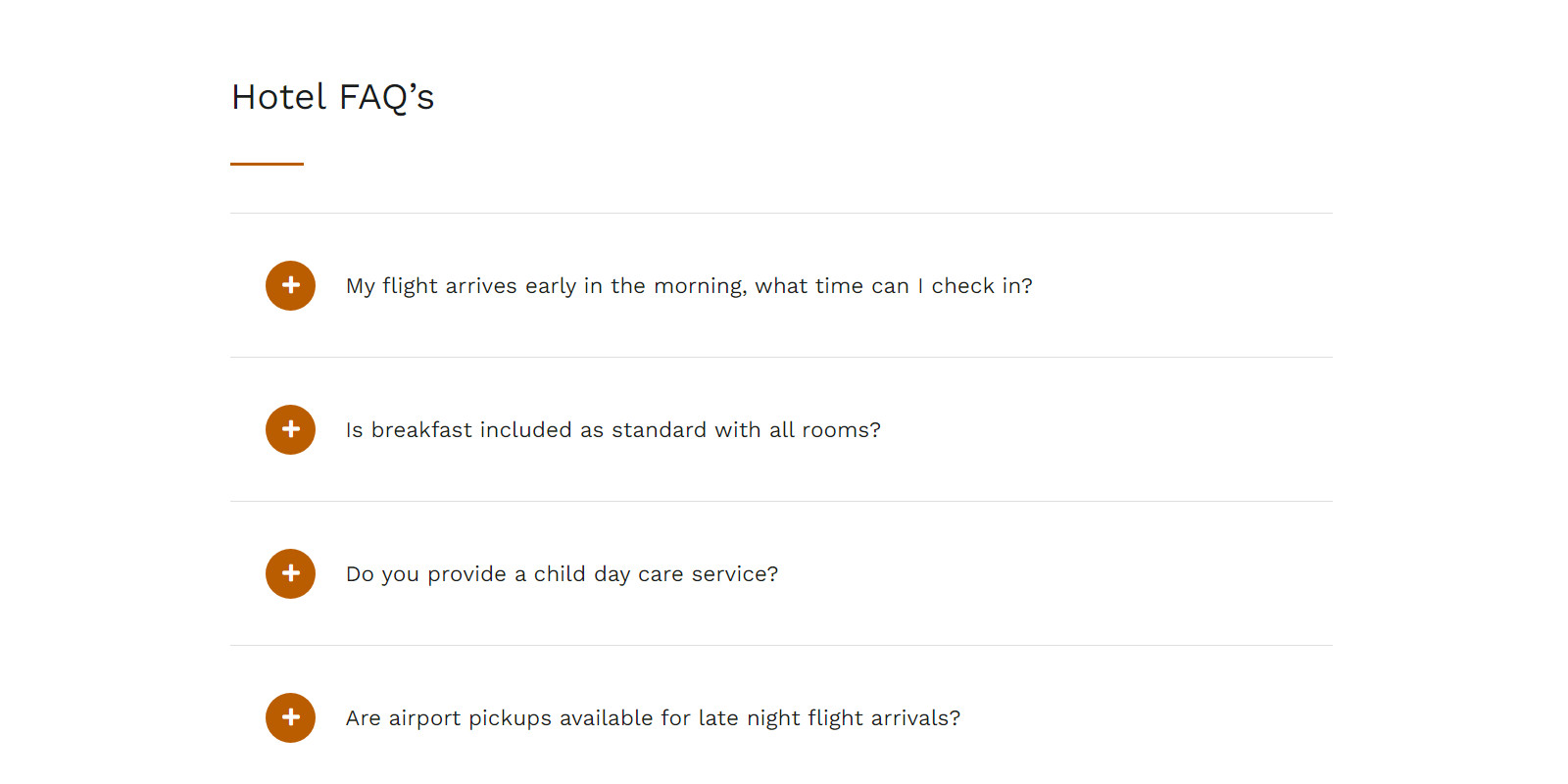The image size is (1568, 784).
Task: Show the airport pickups answer via round plus button
Action: [290, 717]
